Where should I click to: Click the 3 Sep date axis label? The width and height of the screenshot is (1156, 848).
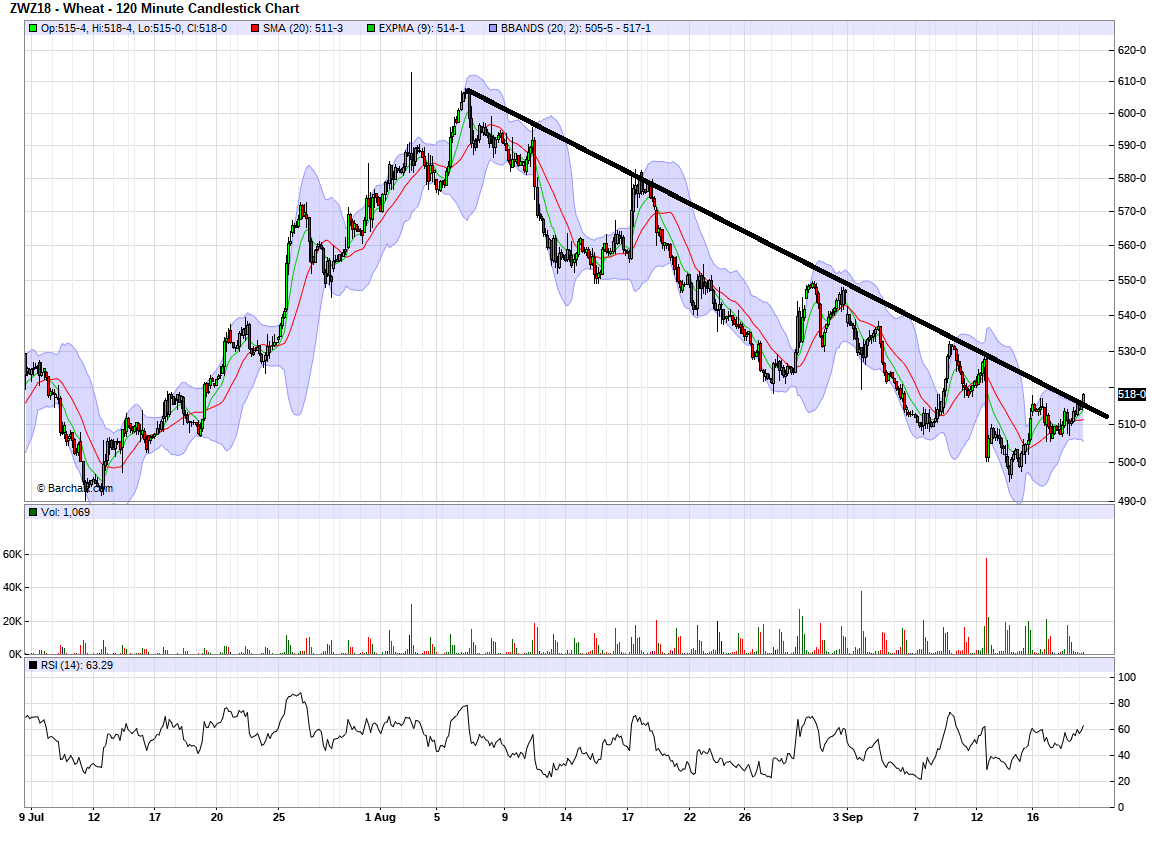(848, 817)
